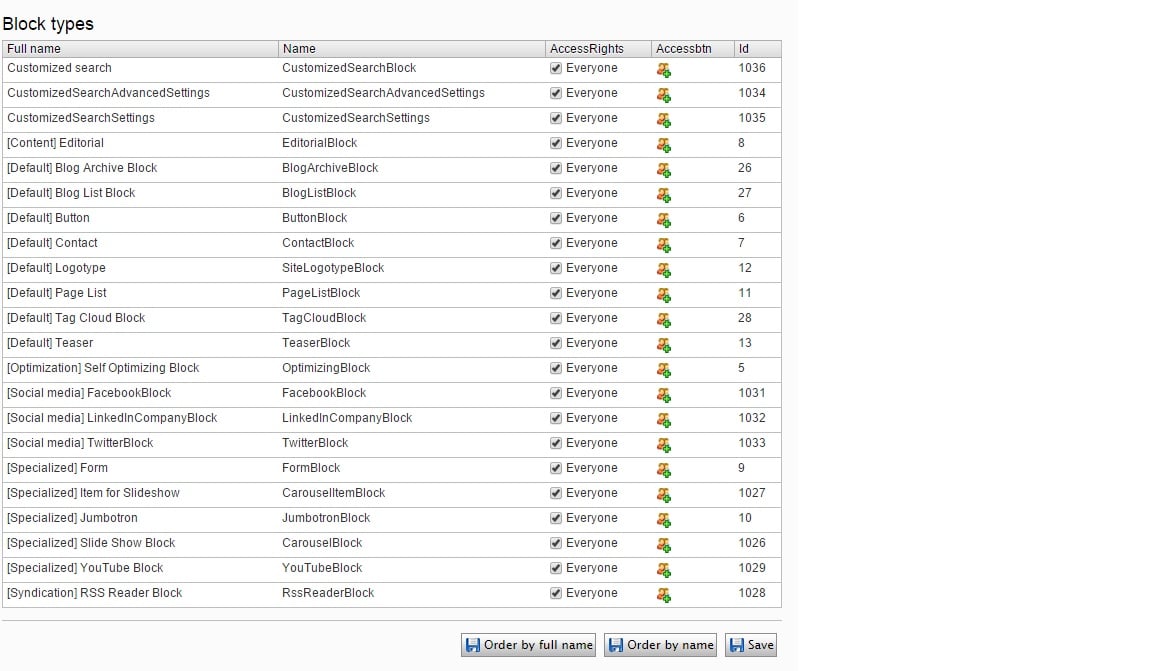
Task: Toggle Everyone checkbox for EditorialBlock
Action: click(555, 143)
